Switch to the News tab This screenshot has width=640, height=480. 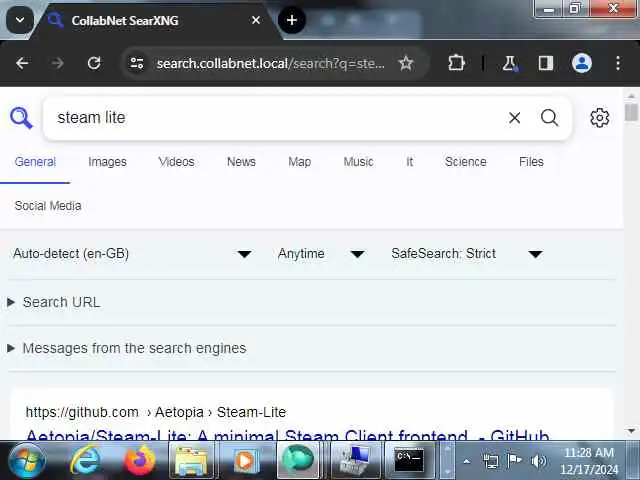tap(241, 162)
